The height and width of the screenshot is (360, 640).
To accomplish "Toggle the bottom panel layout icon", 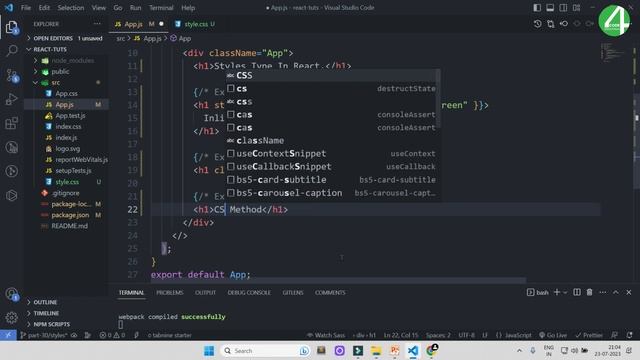I will point(550,8).
